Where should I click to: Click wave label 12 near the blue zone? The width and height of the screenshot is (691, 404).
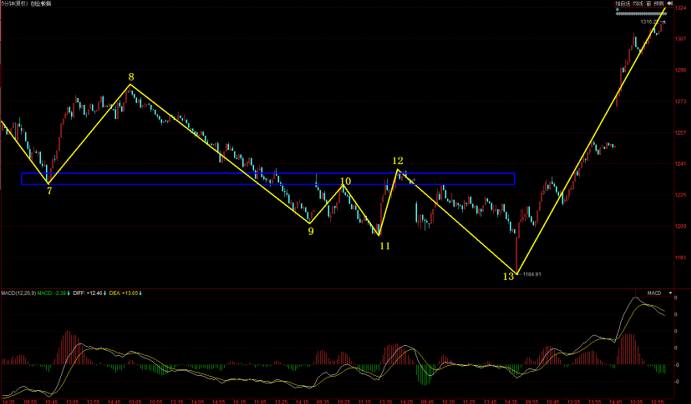[397, 160]
